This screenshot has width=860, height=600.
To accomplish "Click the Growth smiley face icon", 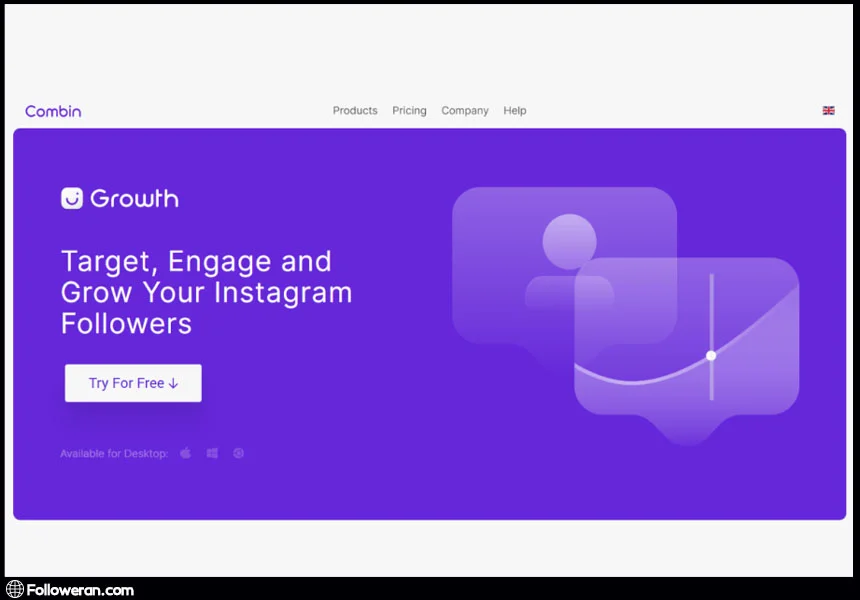I will (x=72, y=198).
